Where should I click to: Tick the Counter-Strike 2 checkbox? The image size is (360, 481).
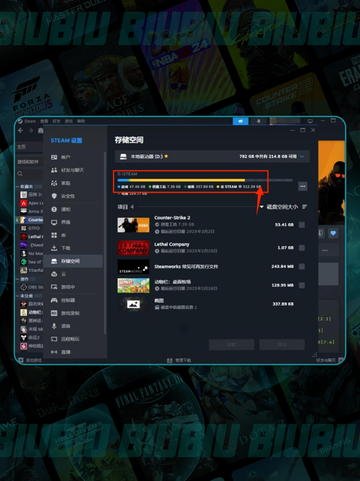coord(302,225)
